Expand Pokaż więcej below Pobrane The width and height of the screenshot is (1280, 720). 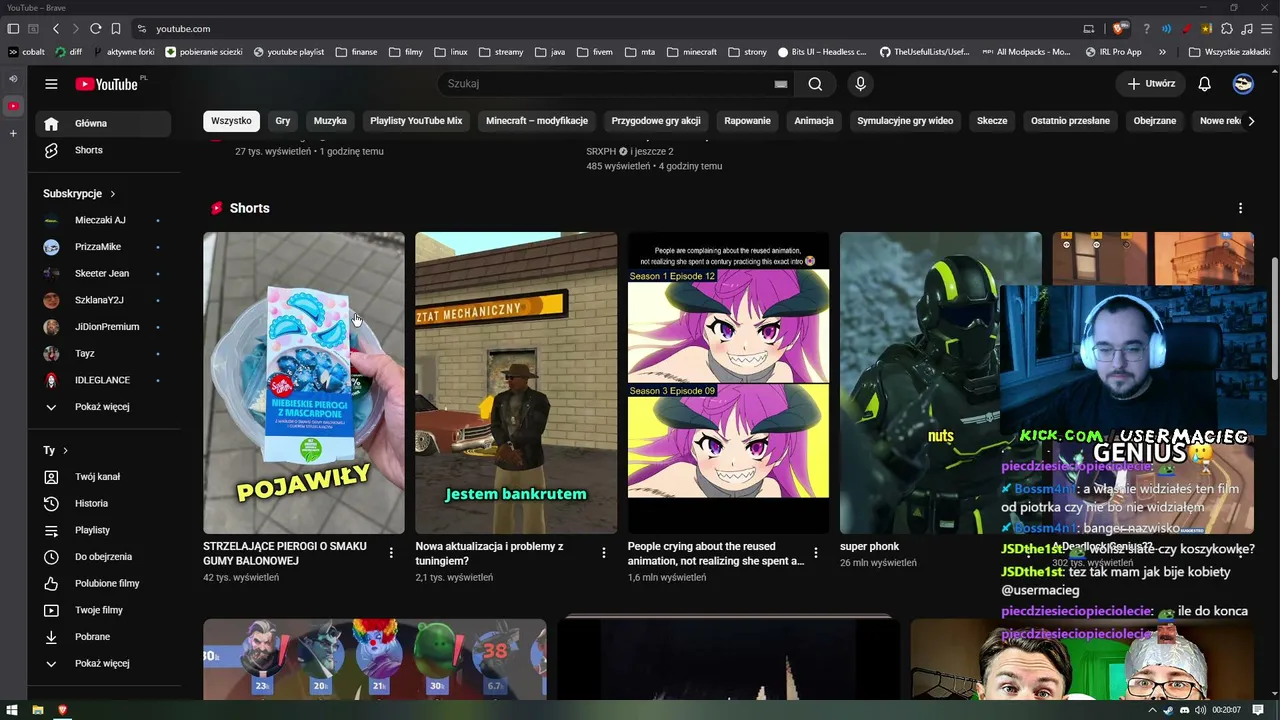click(103, 663)
